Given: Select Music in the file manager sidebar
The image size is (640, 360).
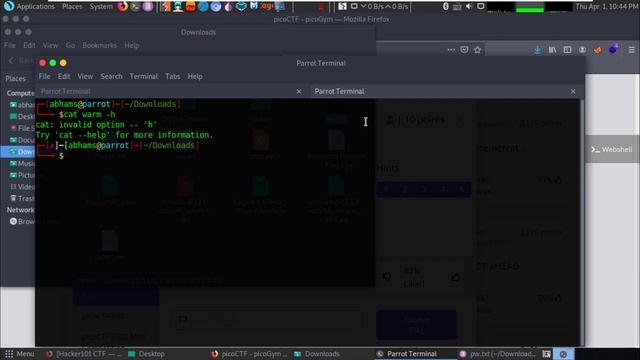Looking at the screenshot, I should [22, 163].
